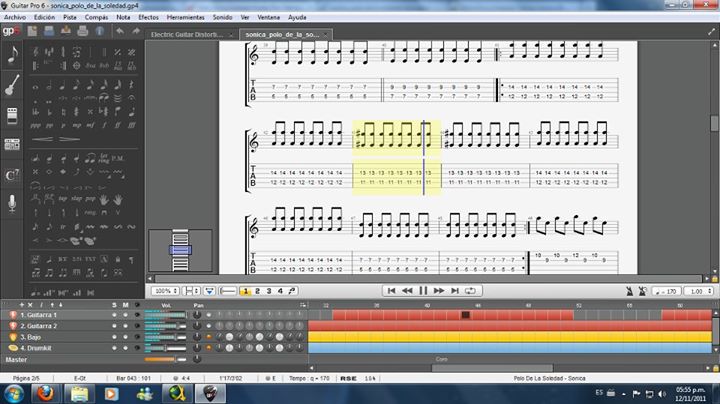Pause playback with the pause button
The image size is (720, 404).
click(x=424, y=291)
